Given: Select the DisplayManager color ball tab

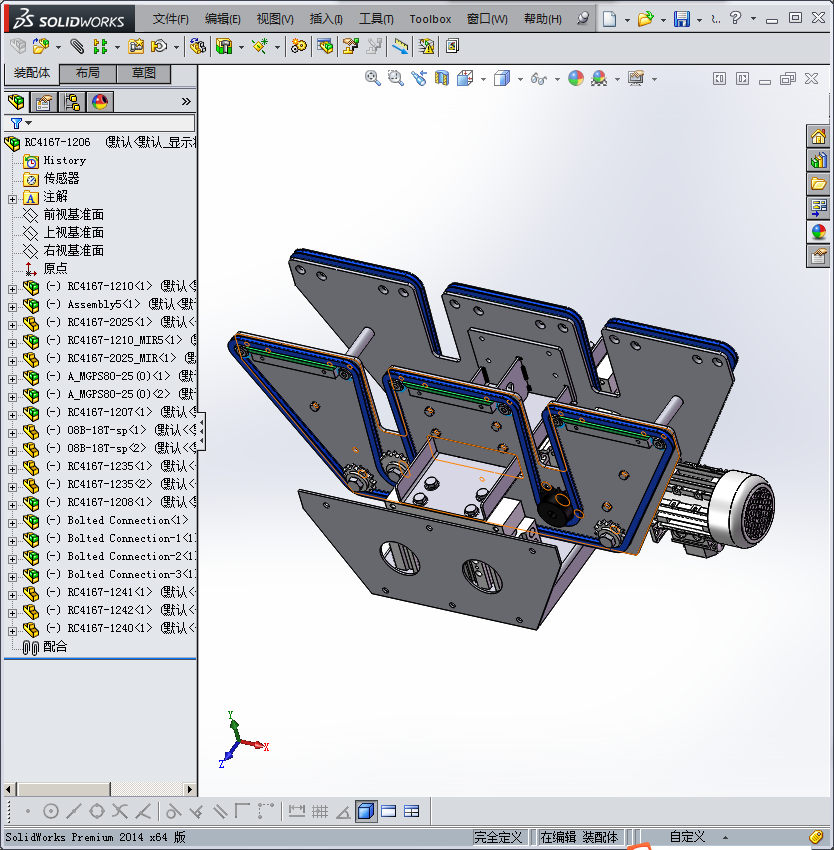Looking at the screenshot, I should click(x=100, y=101).
